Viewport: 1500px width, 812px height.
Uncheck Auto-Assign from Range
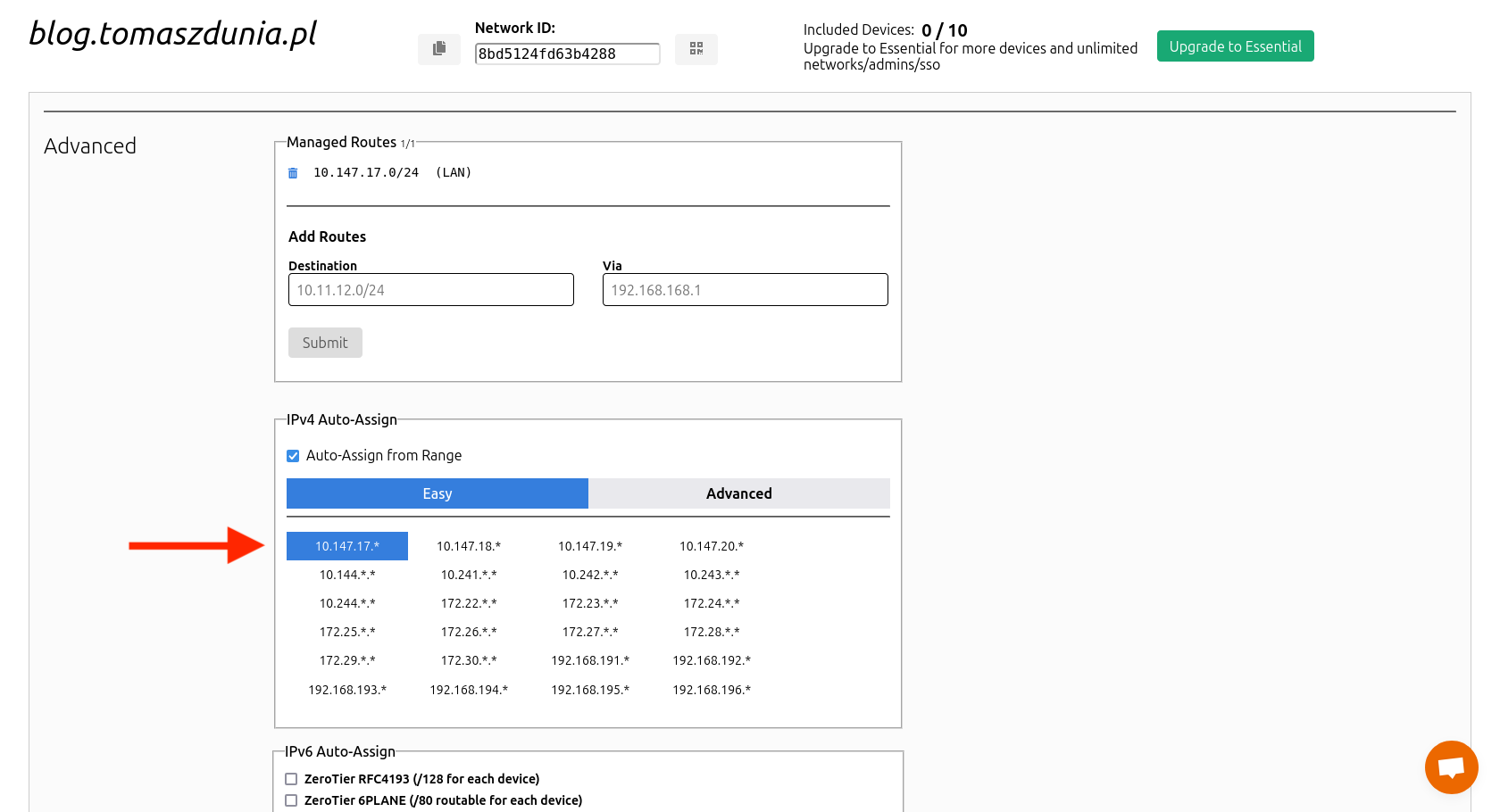click(293, 456)
